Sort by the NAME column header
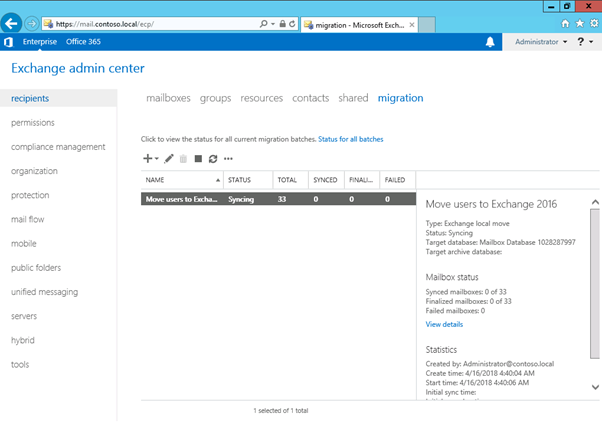Image resolution: width=602 pixels, height=430 pixels. pos(182,180)
